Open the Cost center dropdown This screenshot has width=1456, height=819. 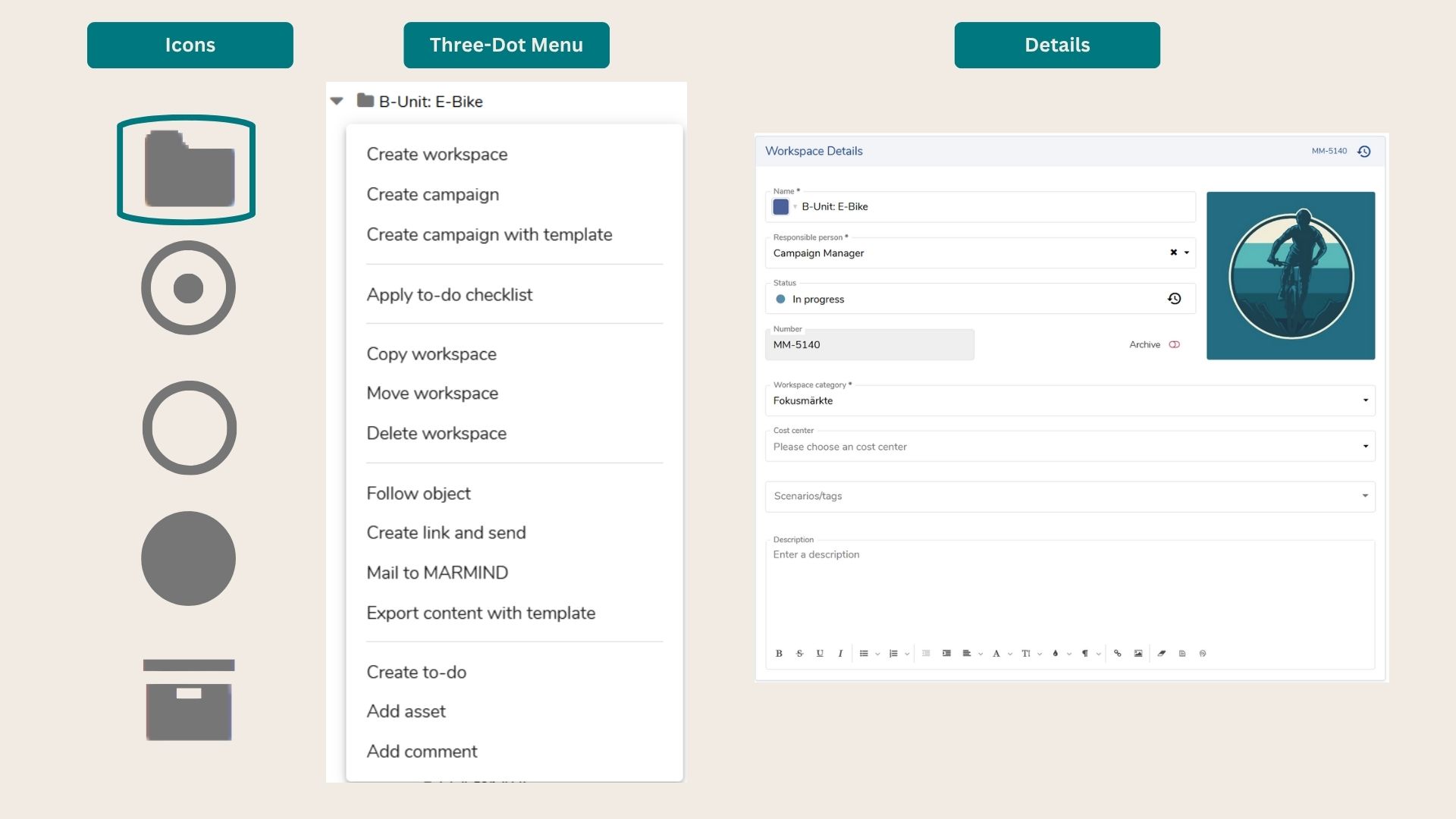click(1365, 446)
